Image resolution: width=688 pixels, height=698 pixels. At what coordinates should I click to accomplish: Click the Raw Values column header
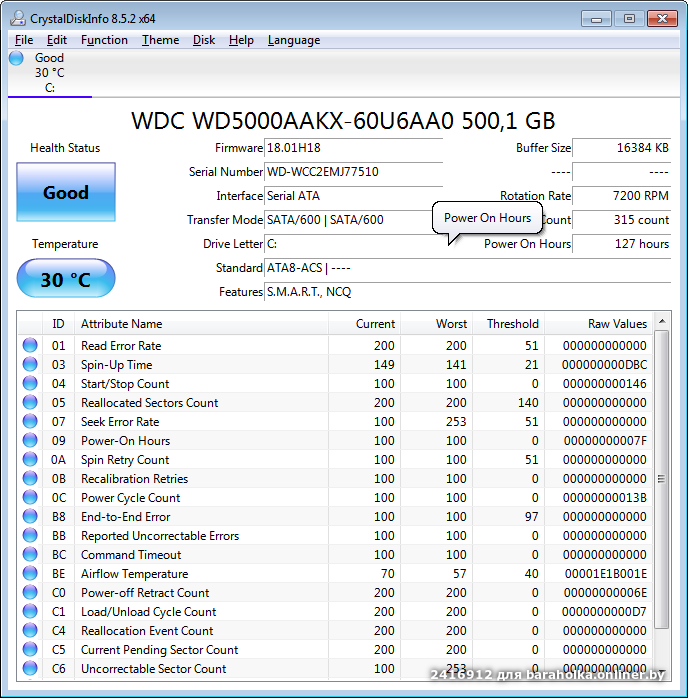click(598, 324)
